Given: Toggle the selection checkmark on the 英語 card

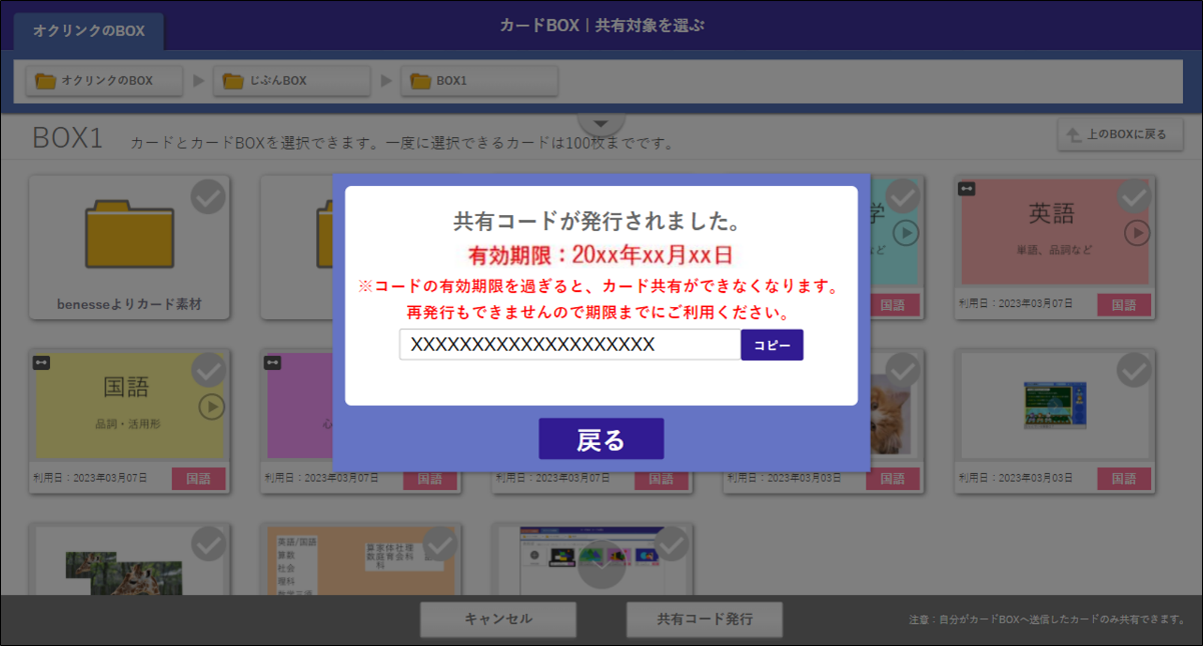Looking at the screenshot, I should pyautogui.click(x=1136, y=197).
